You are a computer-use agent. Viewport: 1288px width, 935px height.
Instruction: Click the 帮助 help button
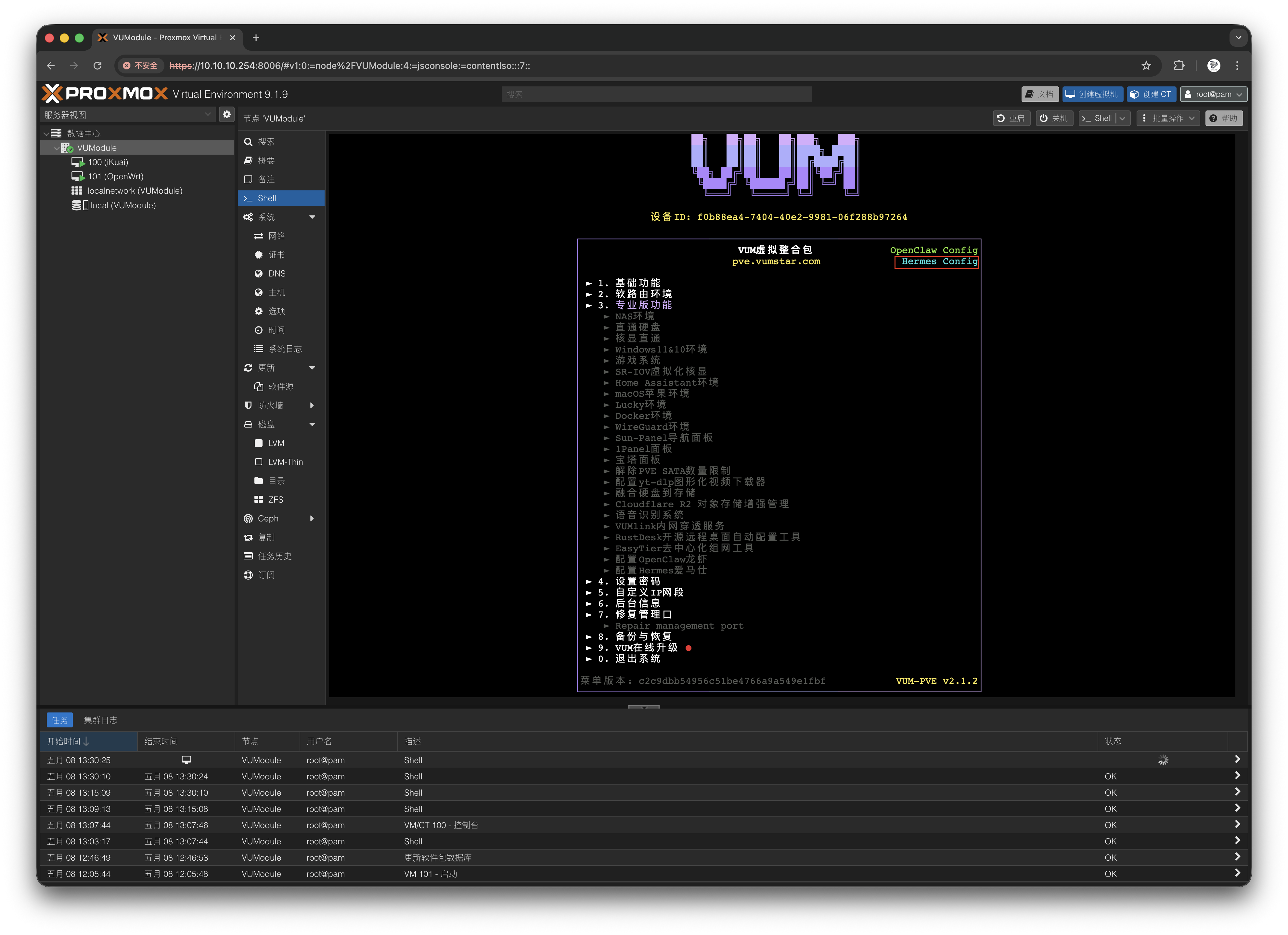pos(1223,118)
